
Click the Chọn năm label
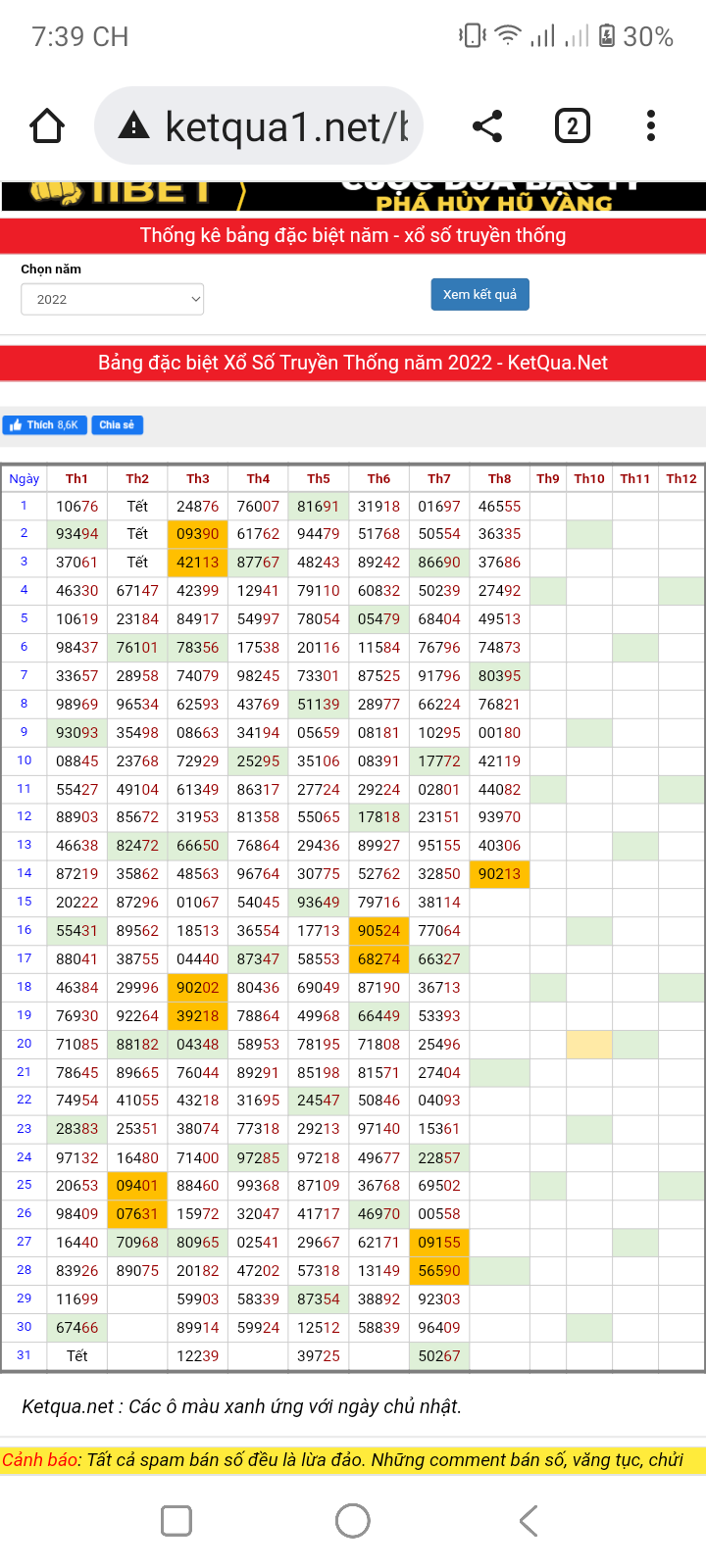[x=51, y=269]
